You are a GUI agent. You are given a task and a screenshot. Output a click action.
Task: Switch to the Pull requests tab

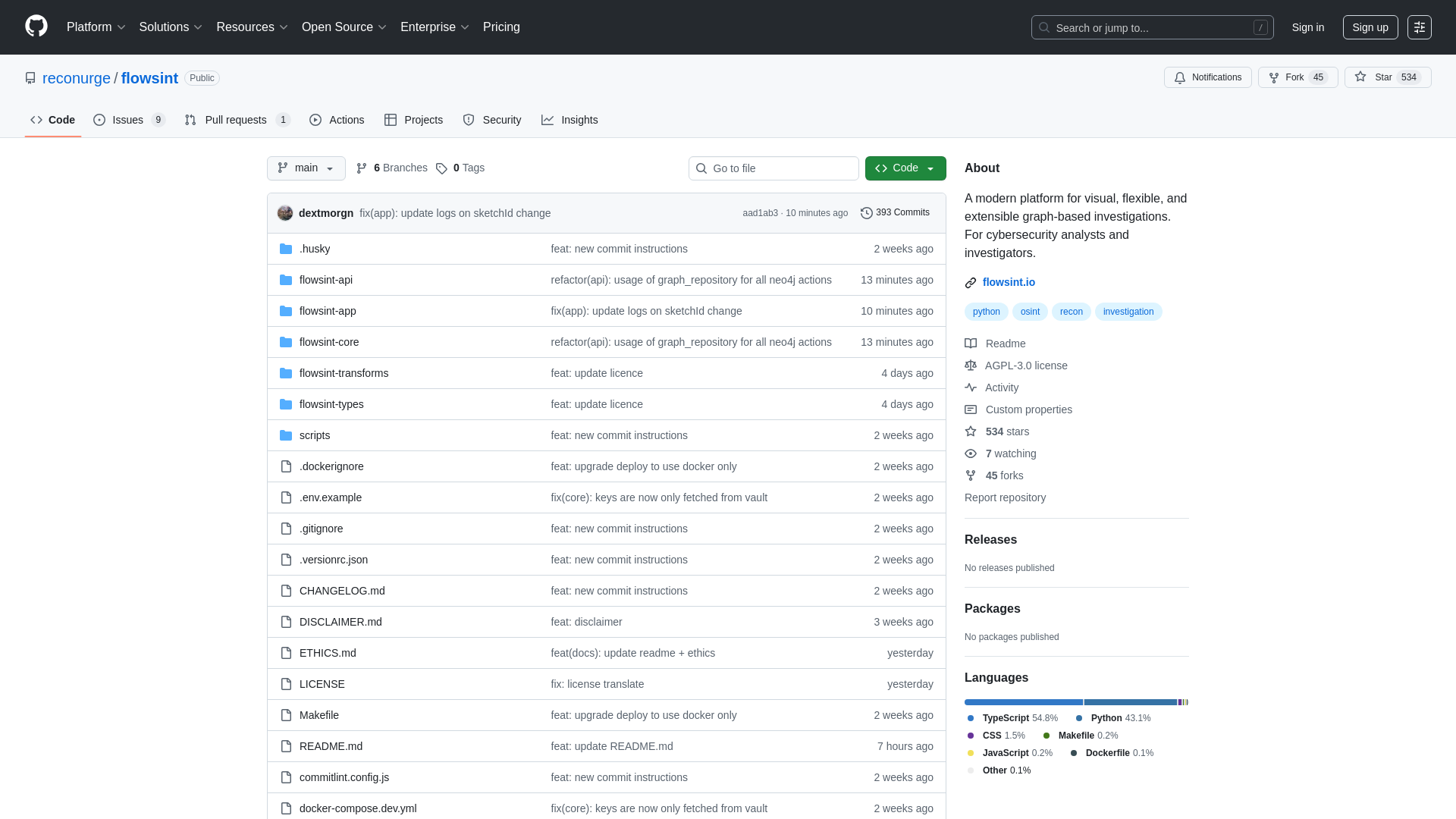(236, 120)
